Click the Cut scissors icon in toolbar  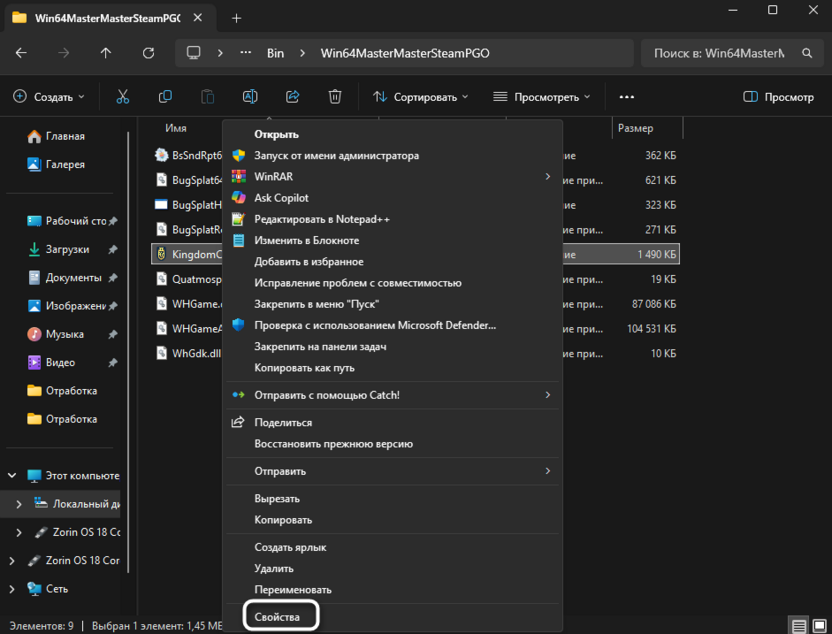123,97
